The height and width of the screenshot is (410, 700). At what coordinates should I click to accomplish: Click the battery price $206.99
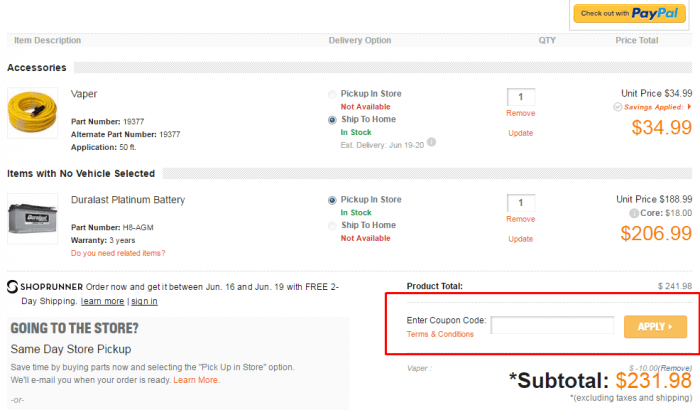tap(656, 234)
